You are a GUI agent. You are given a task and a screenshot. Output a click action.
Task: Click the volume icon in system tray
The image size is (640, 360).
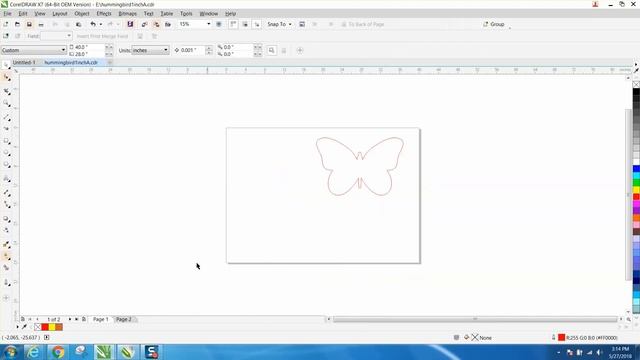(x=599, y=352)
